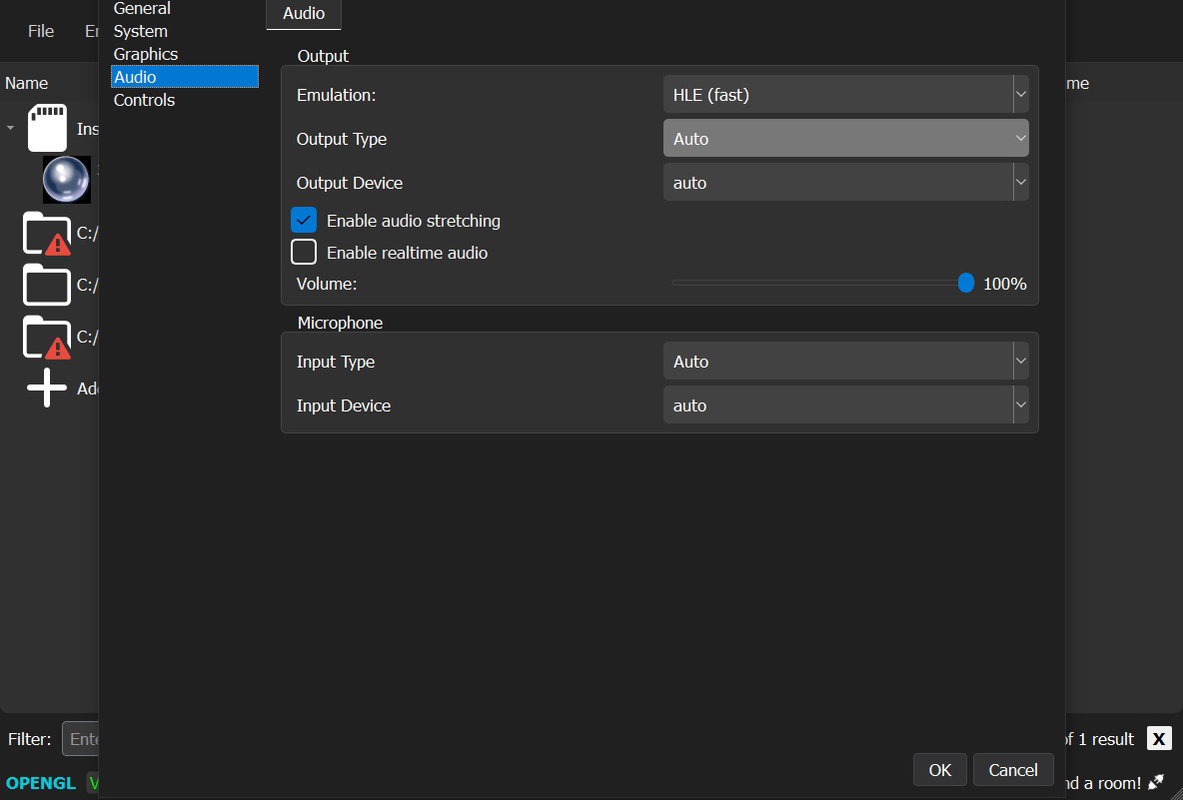Click the plain folder icon without warning
Image resolution: width=1183 pixels, height=800 pixels.
tap(48, 285)
